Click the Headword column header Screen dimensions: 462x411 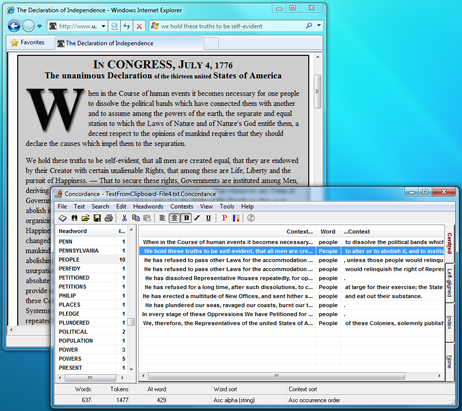tap(86, 231)
